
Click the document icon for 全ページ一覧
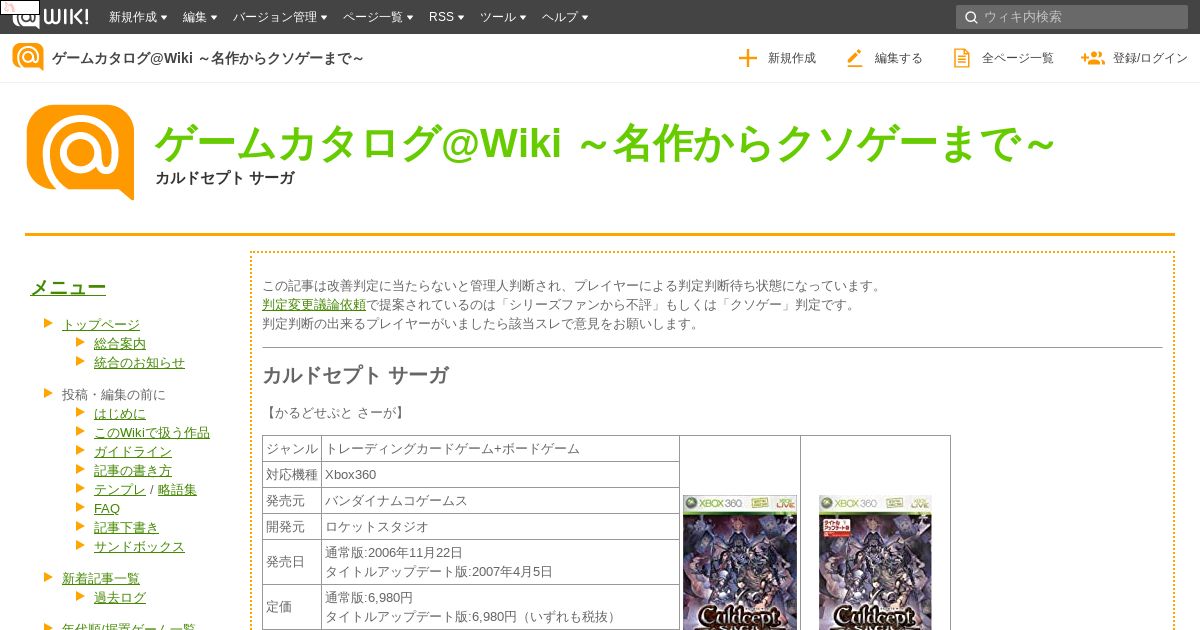(x=961, y=58)
